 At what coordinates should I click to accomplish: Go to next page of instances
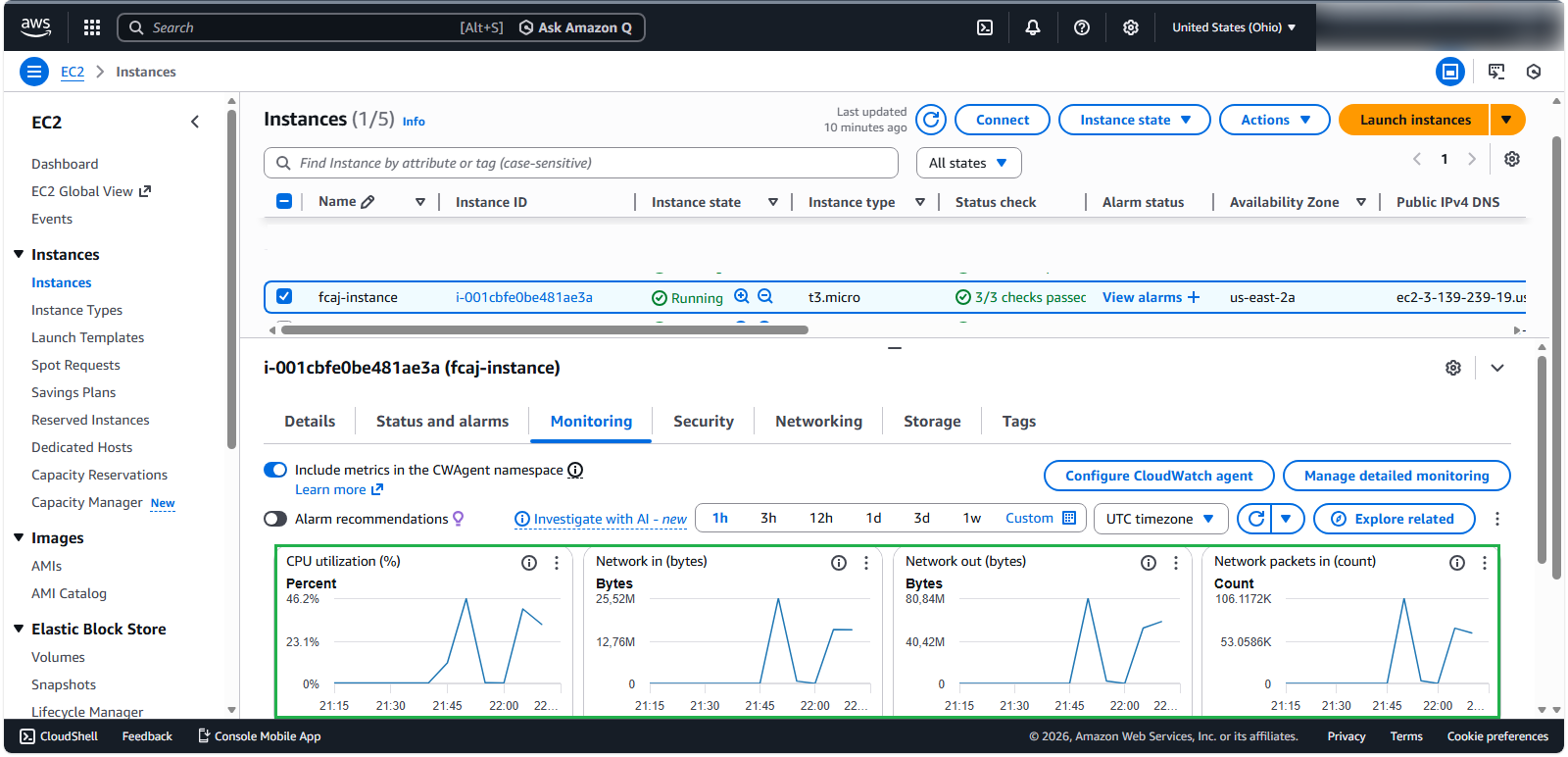point(1471,159)
